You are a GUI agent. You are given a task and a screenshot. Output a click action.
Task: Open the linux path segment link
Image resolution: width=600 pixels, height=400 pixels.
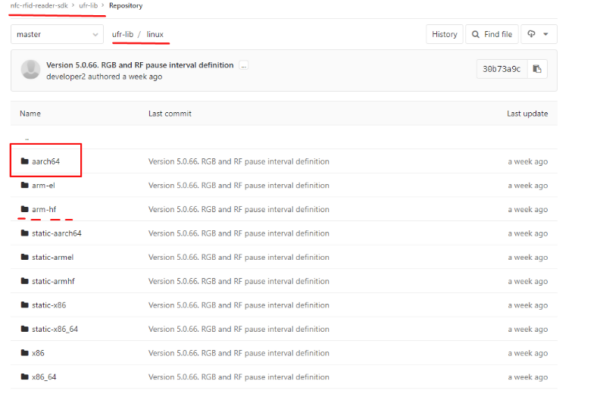155,34
